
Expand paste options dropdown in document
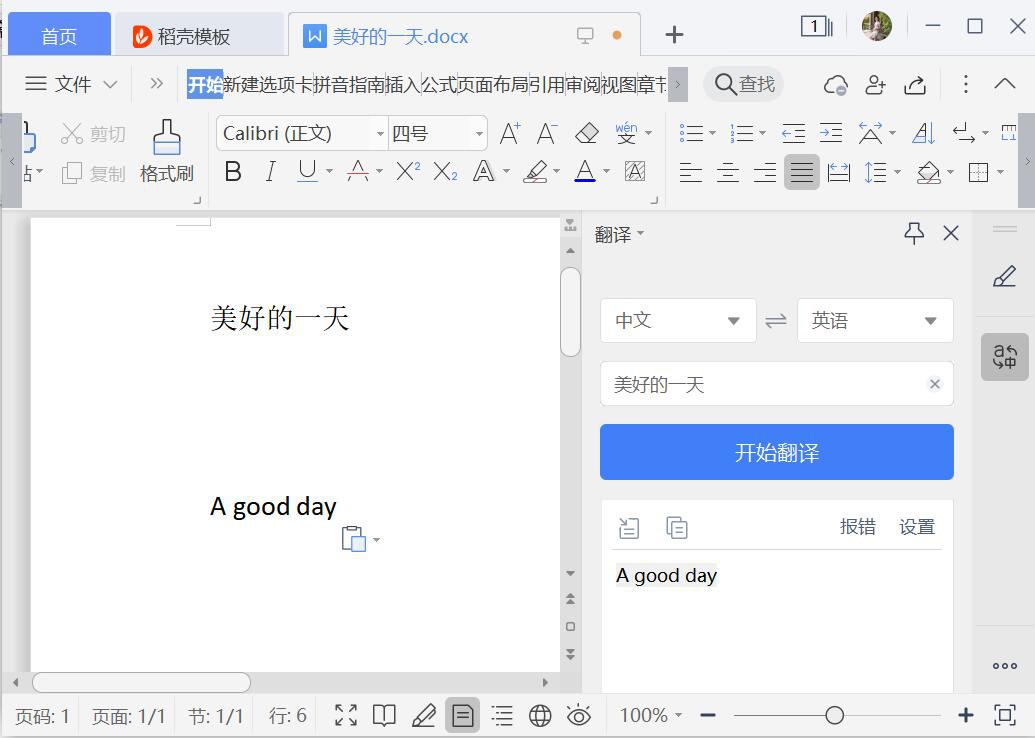pyautogui.click(x=376, y=539)
